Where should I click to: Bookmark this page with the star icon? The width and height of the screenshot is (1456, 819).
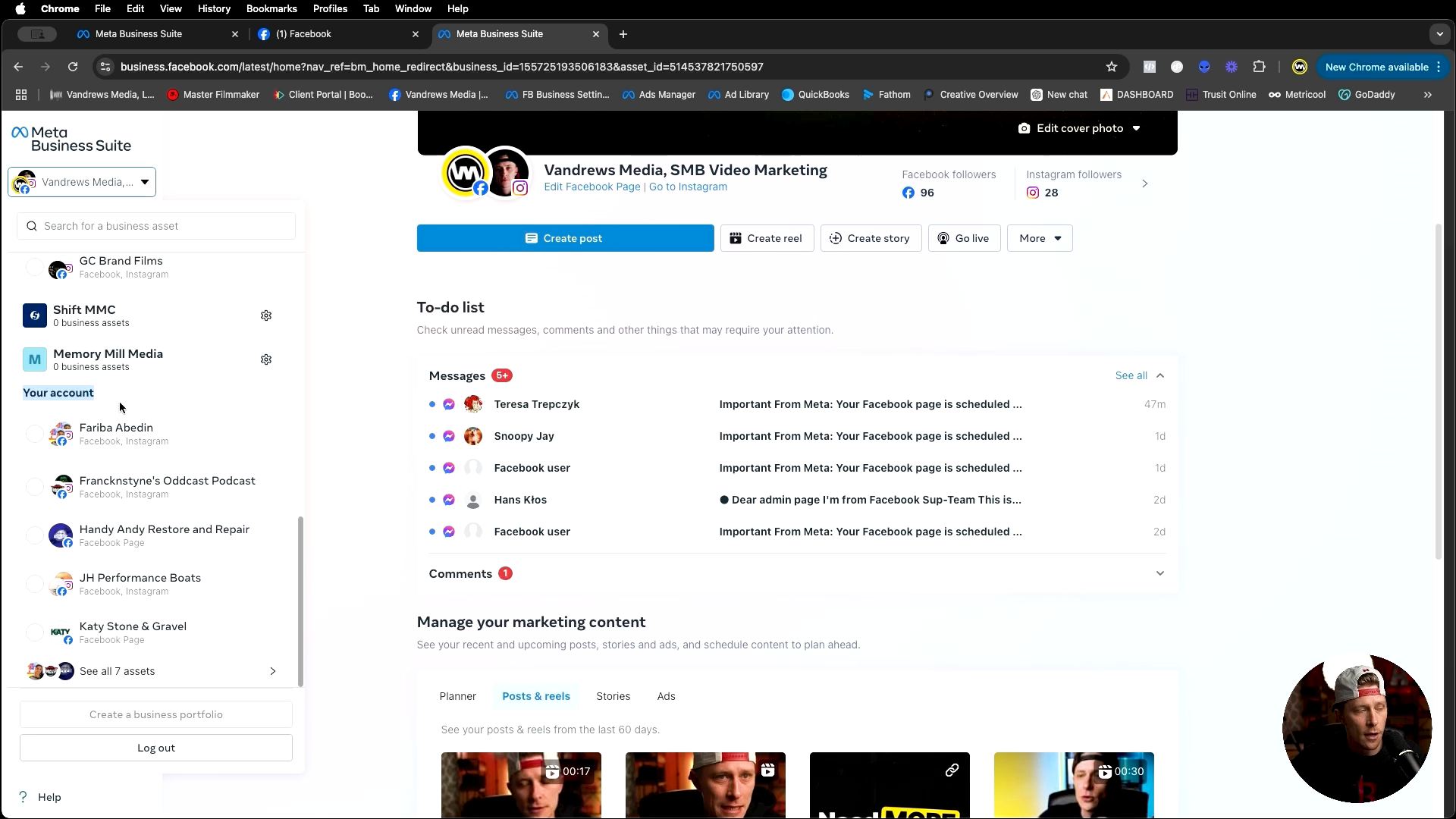tap(1112, 67)
